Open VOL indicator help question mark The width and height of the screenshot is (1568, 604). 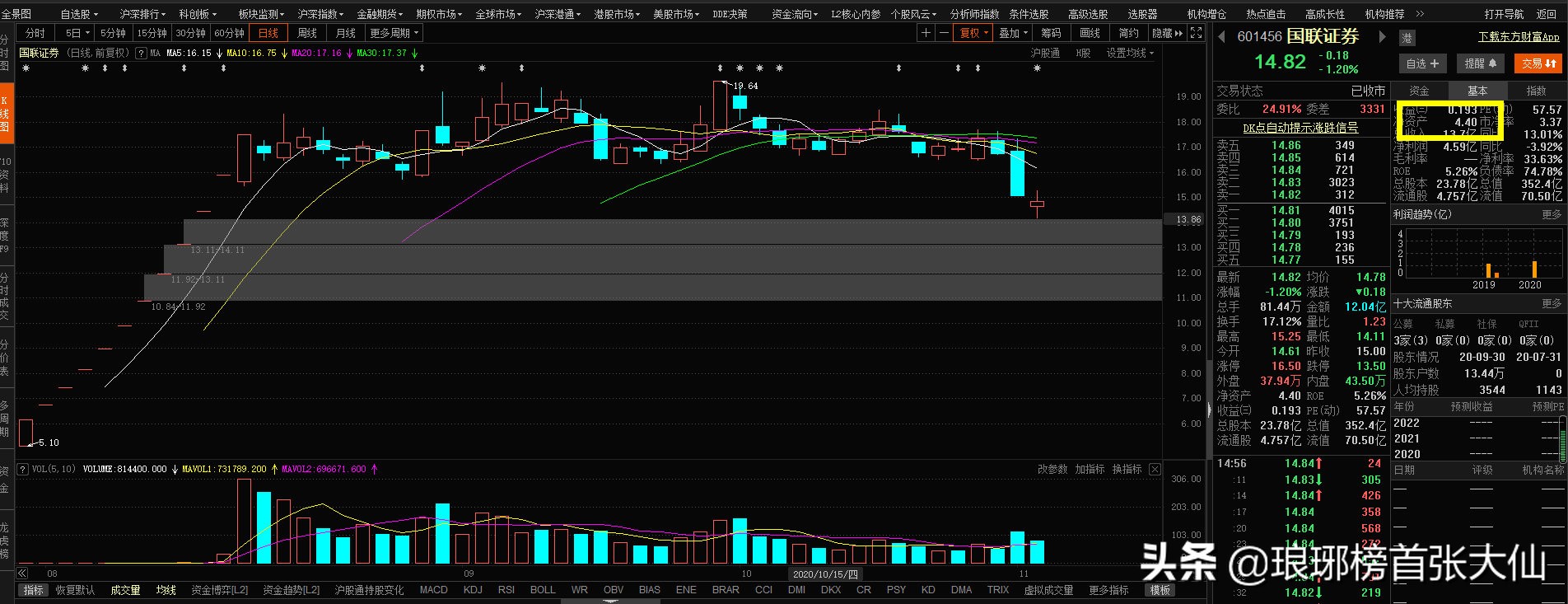(22, 469)
